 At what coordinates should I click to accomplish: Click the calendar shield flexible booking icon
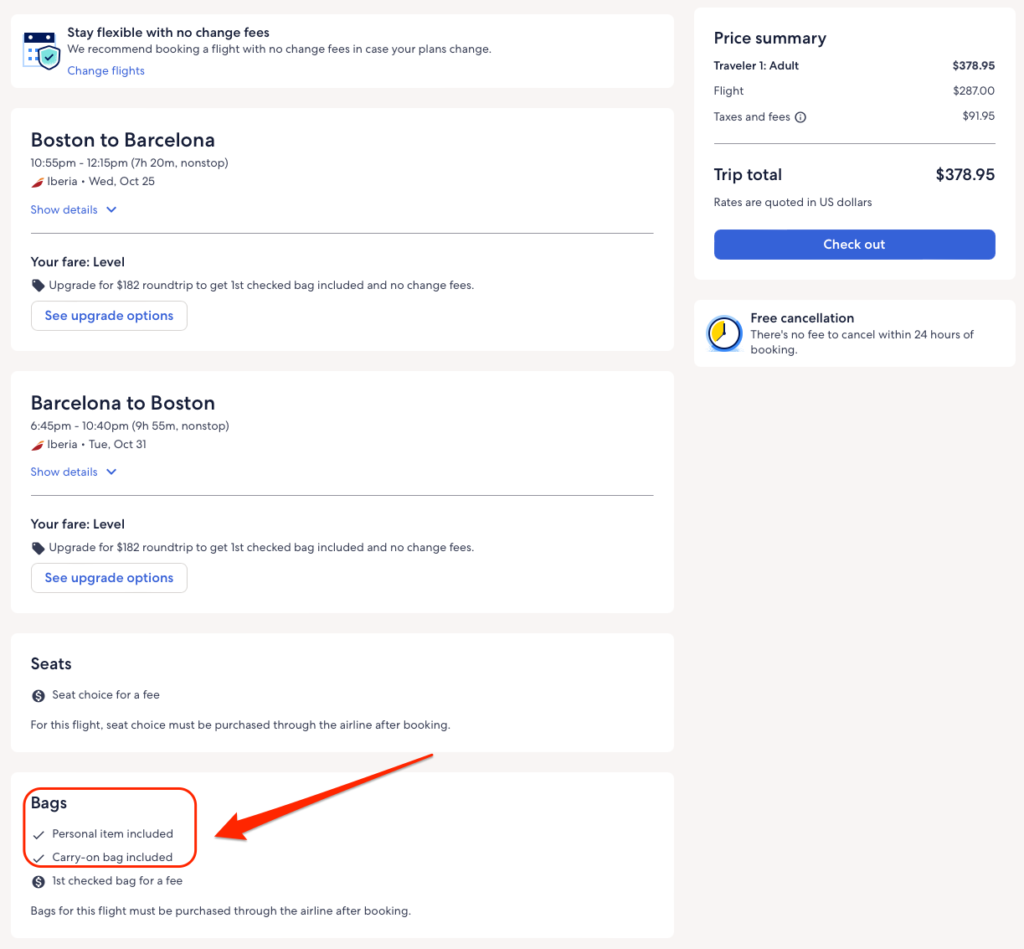tap(41, 49)
